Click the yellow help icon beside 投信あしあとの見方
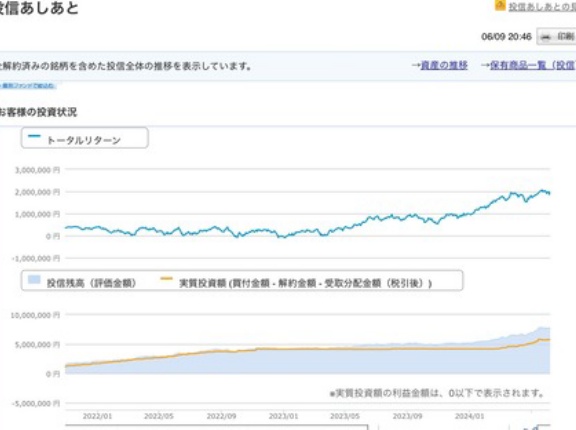 [x=500, y=5]
